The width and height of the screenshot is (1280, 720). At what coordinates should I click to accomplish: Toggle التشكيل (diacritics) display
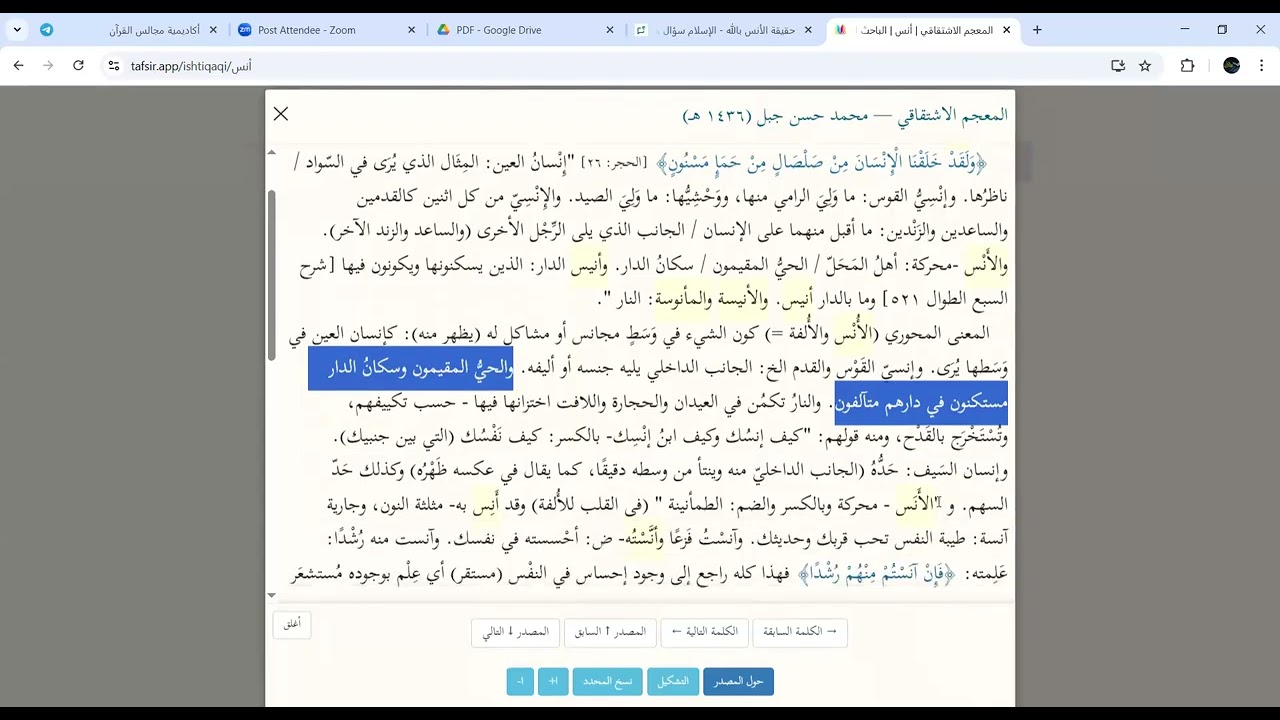click(x=673, y=681)
